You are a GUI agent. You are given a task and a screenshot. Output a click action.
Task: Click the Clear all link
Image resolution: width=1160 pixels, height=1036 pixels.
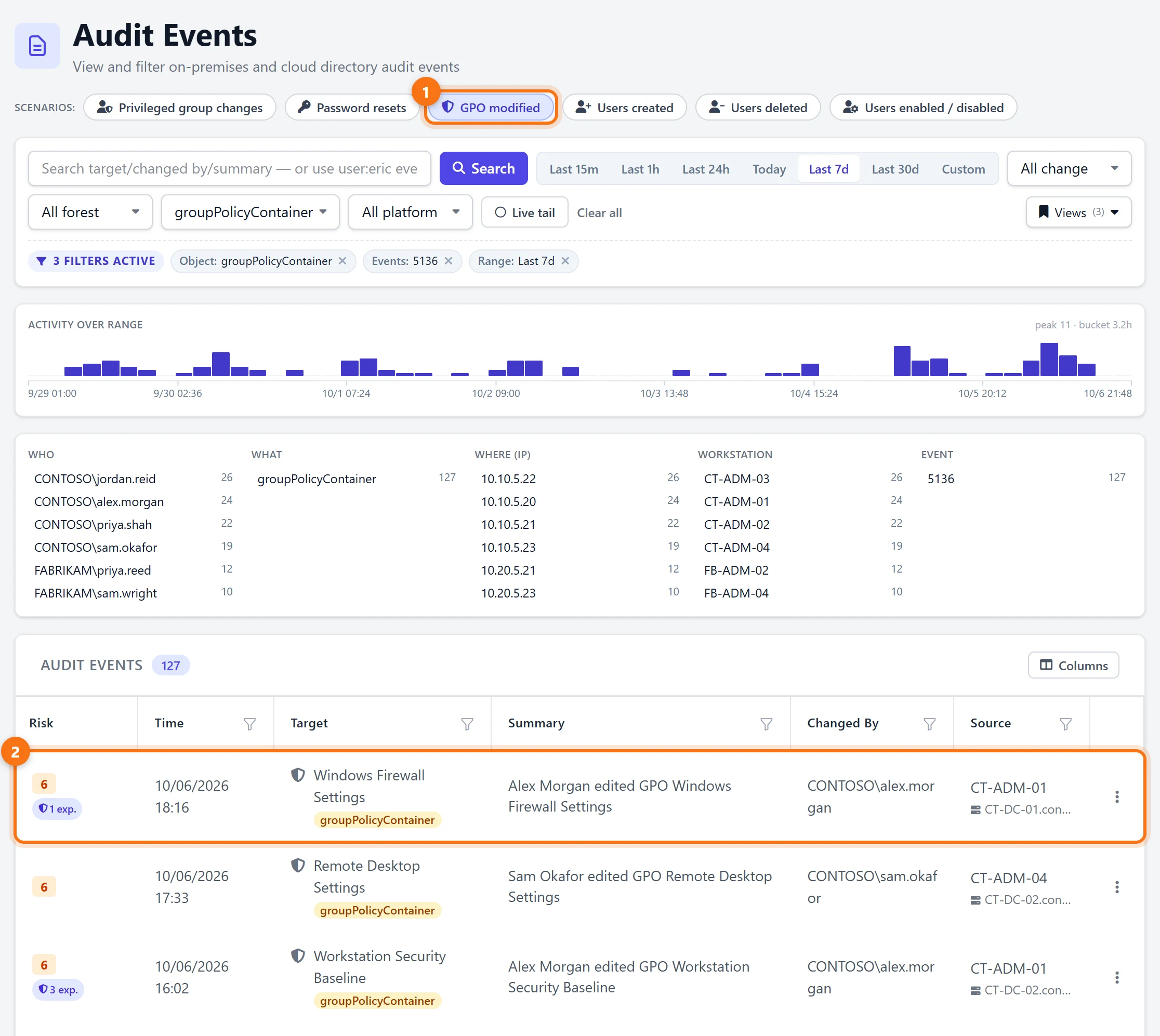pos(599,213)
